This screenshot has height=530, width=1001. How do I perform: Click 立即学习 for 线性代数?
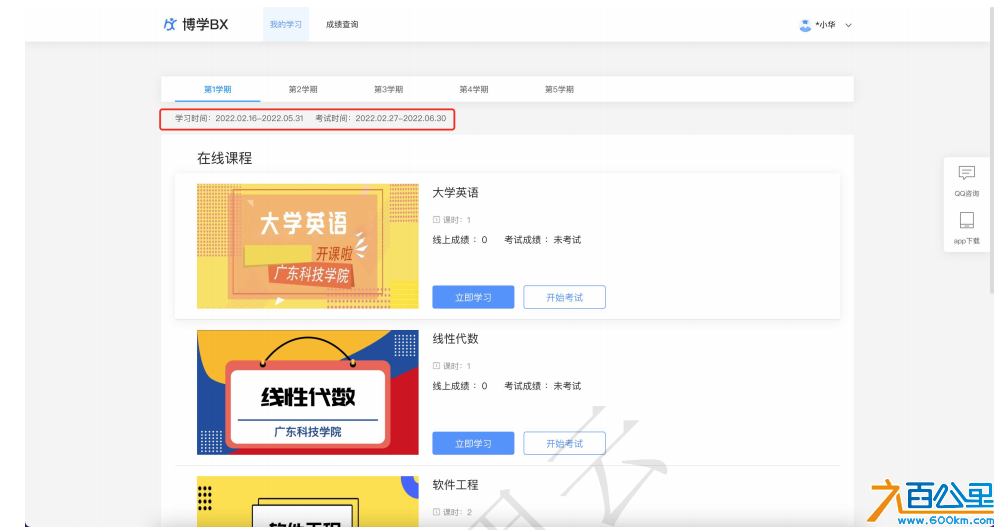[473, 443]
